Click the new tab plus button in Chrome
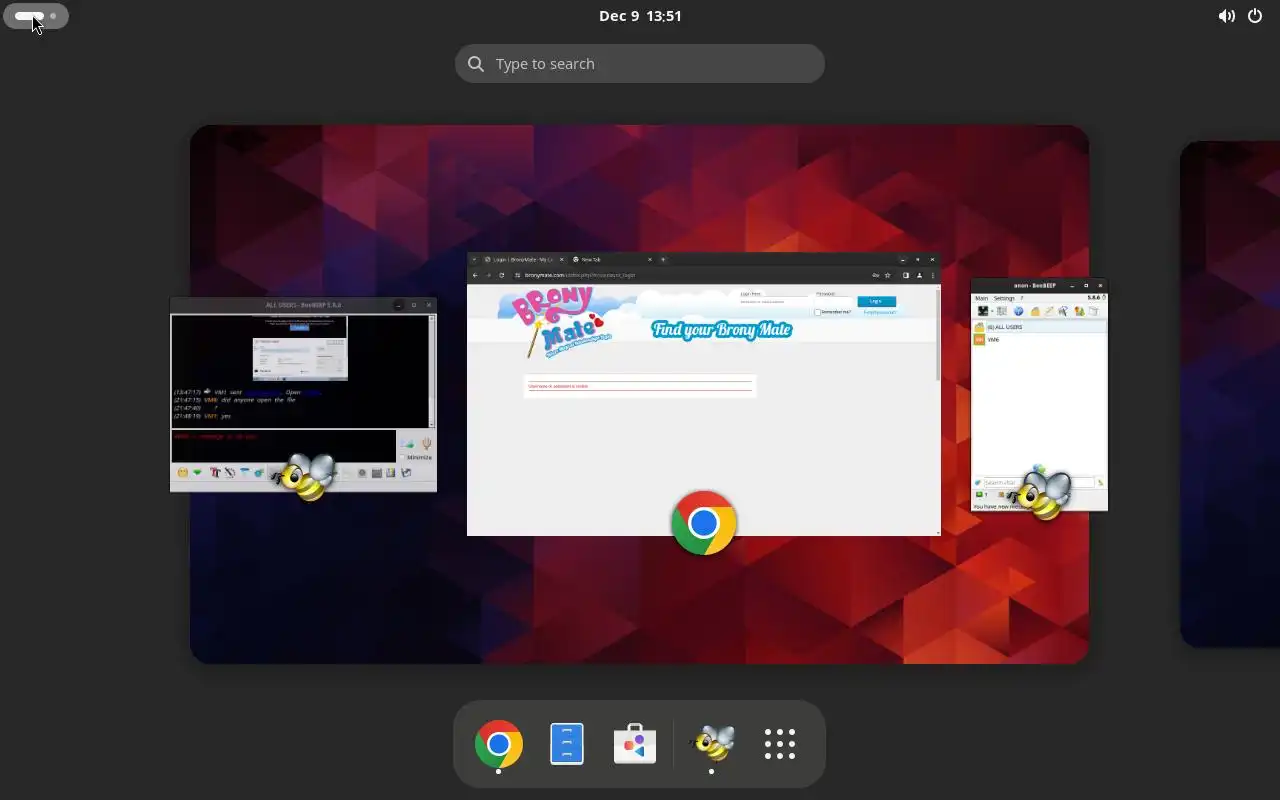 point(663,259)
